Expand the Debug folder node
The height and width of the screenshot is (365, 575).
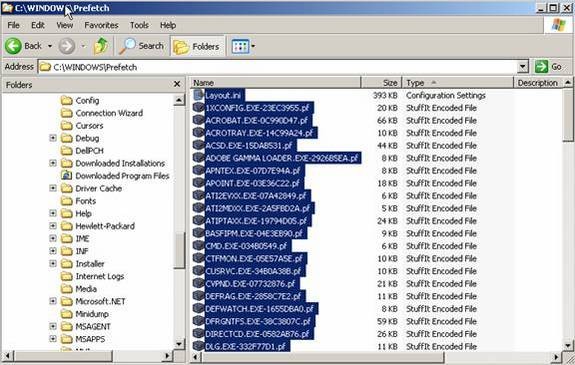53,138
